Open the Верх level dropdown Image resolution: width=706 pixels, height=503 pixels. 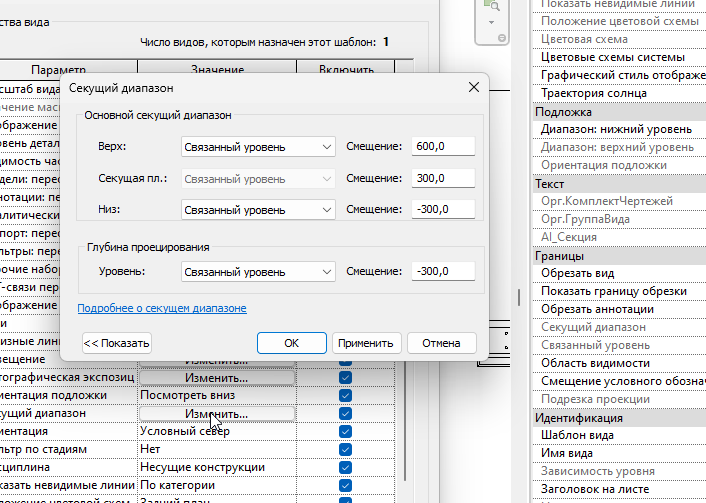[x=258, y=147]
